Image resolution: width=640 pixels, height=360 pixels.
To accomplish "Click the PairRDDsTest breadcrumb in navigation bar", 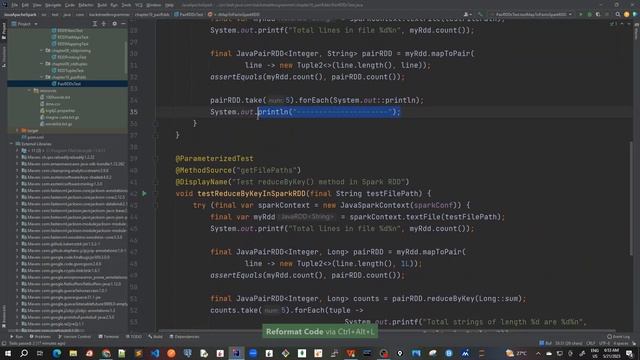I will [x=189, y=14].
